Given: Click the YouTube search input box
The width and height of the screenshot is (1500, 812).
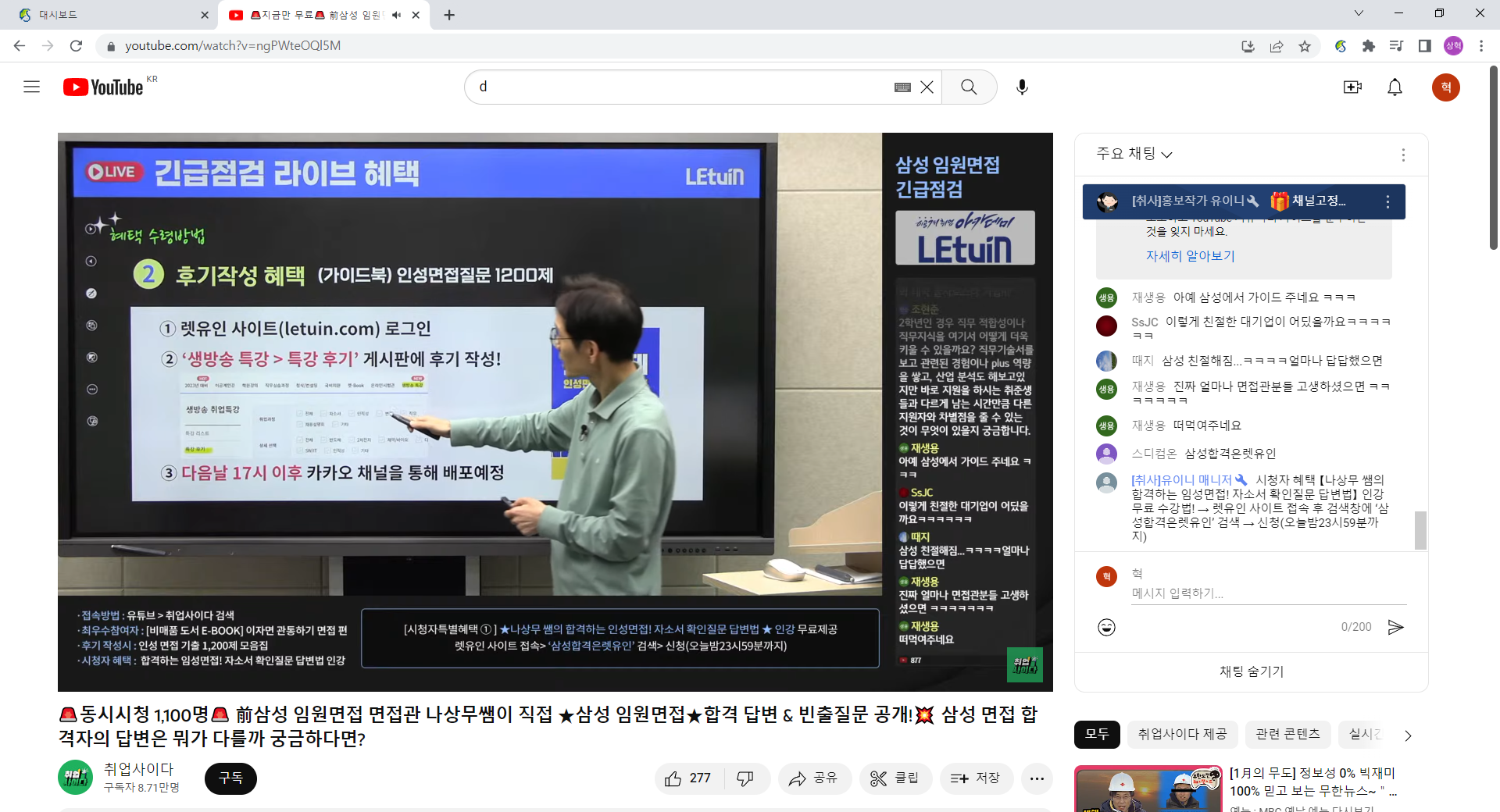Looking at the screenshot, I should point(684,87).
